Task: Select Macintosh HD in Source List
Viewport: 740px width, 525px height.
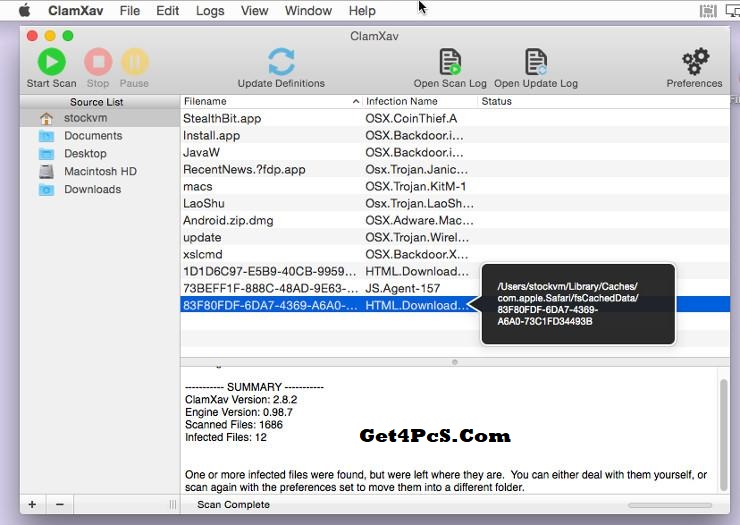Action: pos(100,171)
